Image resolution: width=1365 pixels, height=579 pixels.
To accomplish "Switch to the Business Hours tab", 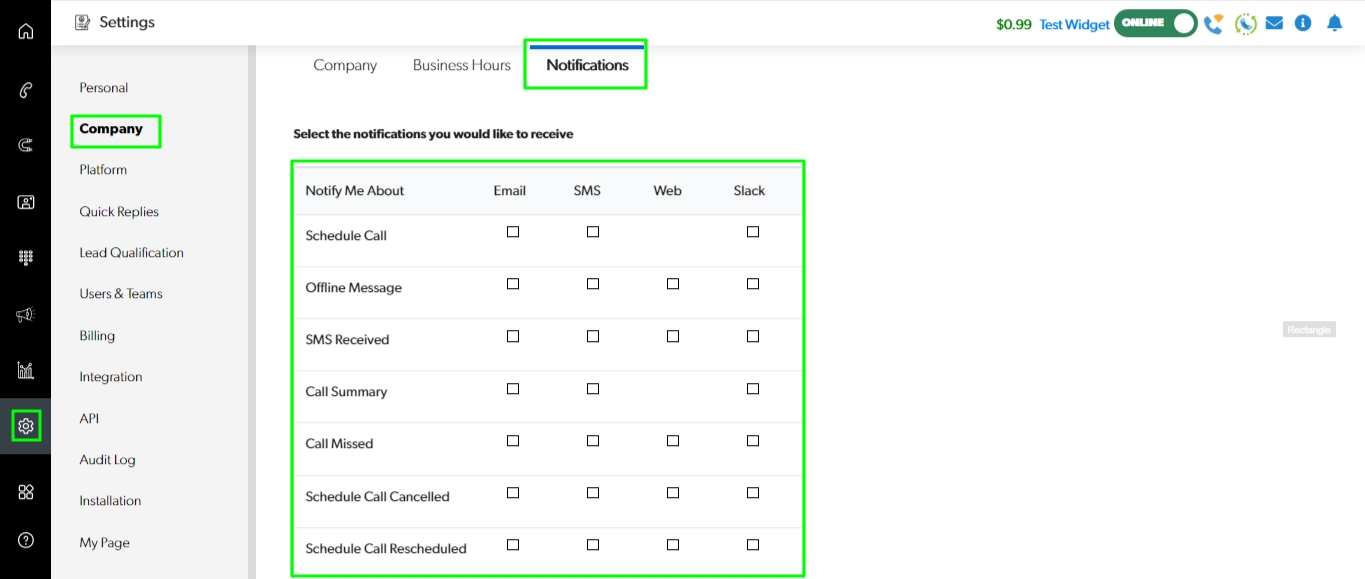I will click(461, 65).
